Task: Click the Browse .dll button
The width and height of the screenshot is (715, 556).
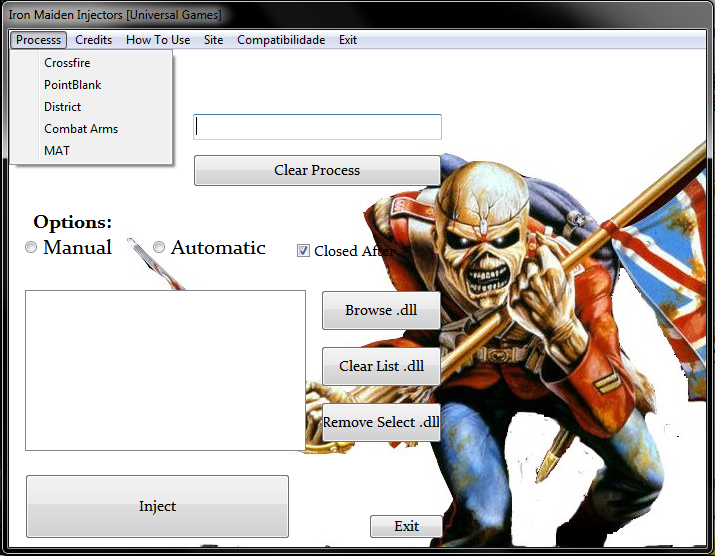Action: 381,310
